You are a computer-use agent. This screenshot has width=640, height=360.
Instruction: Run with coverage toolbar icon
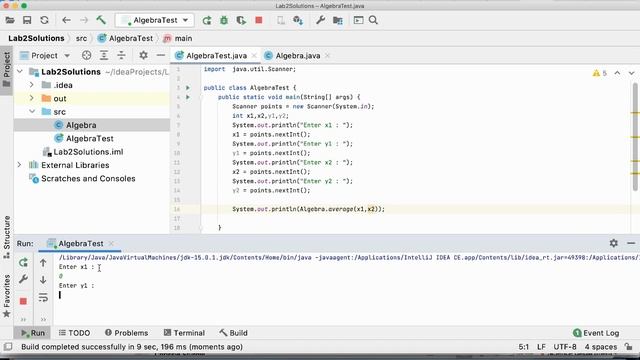point(241,20)
